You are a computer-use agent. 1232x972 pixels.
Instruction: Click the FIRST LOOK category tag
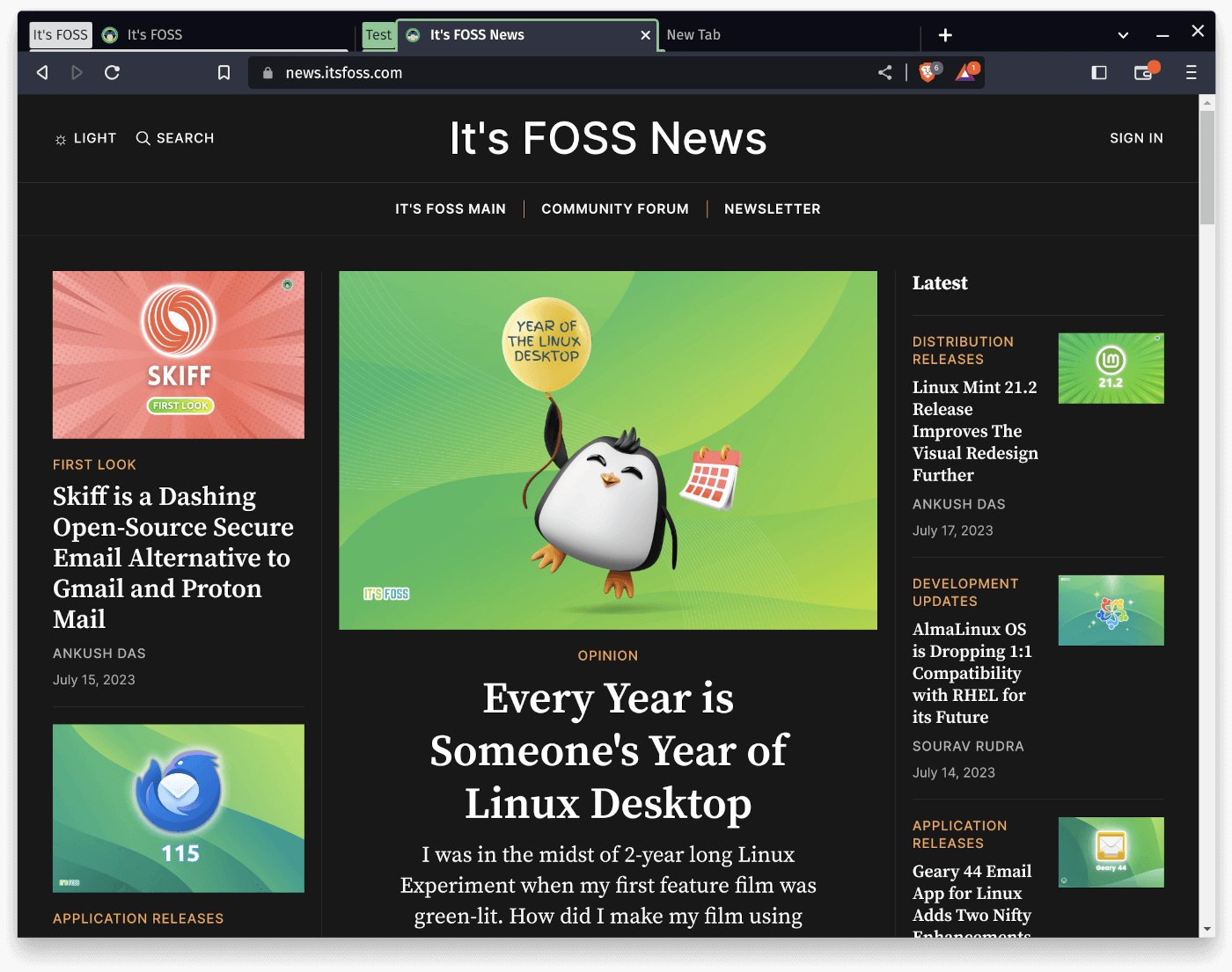(94, 464)
